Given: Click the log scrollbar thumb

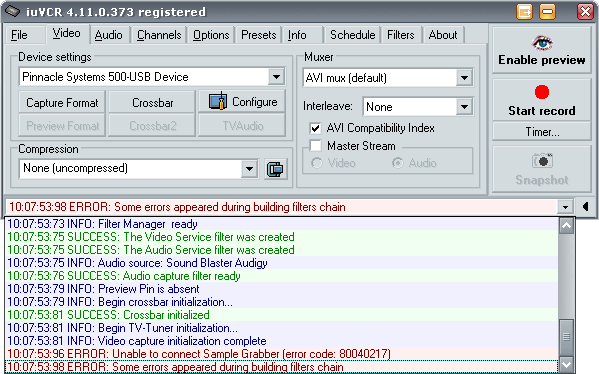Looking at the screenshot, I should 566,337.
